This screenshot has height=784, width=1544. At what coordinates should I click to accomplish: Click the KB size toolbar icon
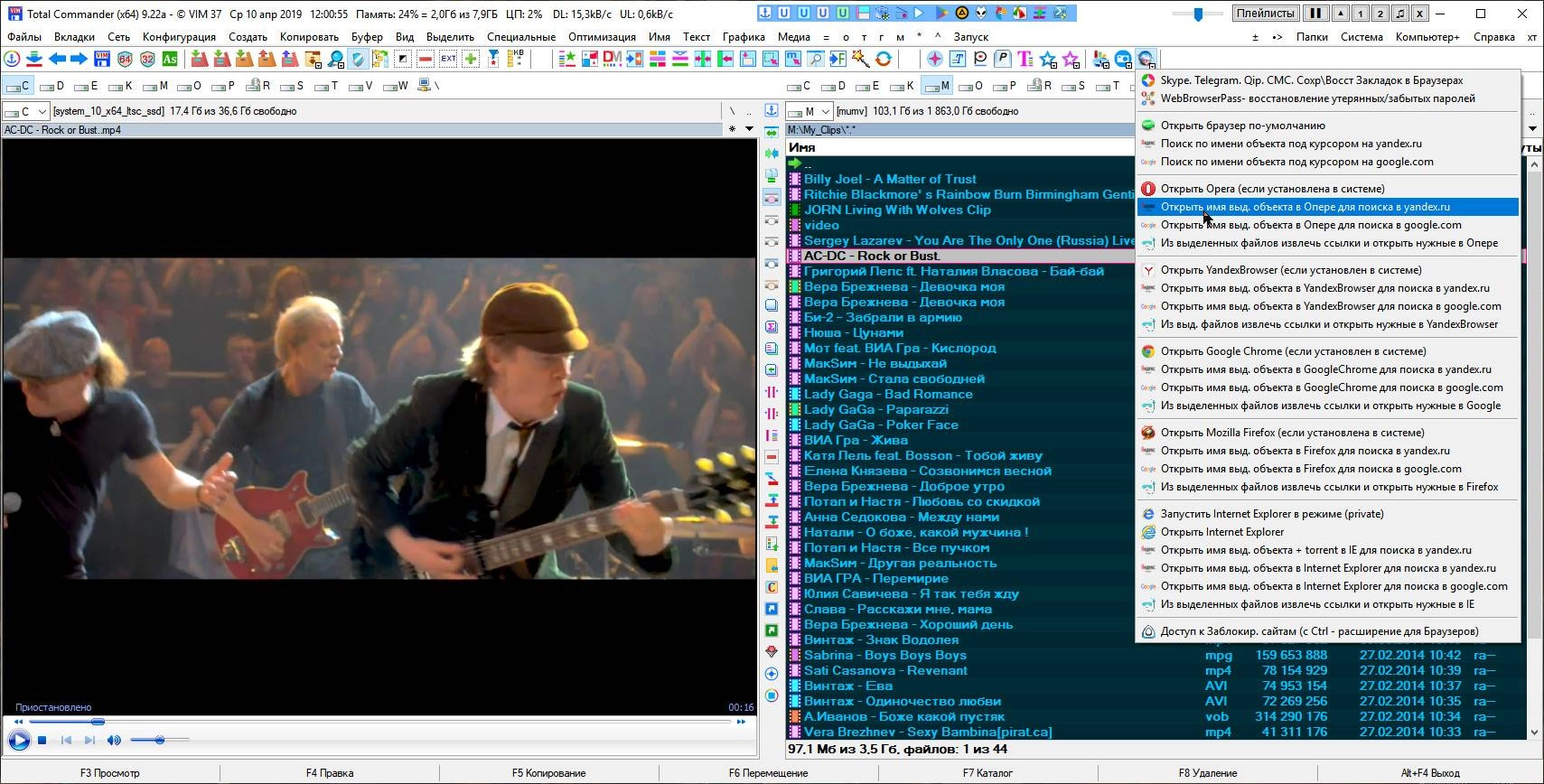click(517, 60)
